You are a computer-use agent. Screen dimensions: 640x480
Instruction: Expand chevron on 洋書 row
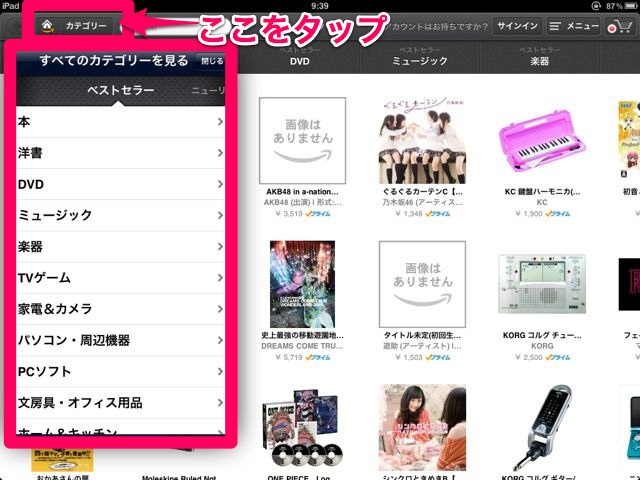click(x=220, y=153)
